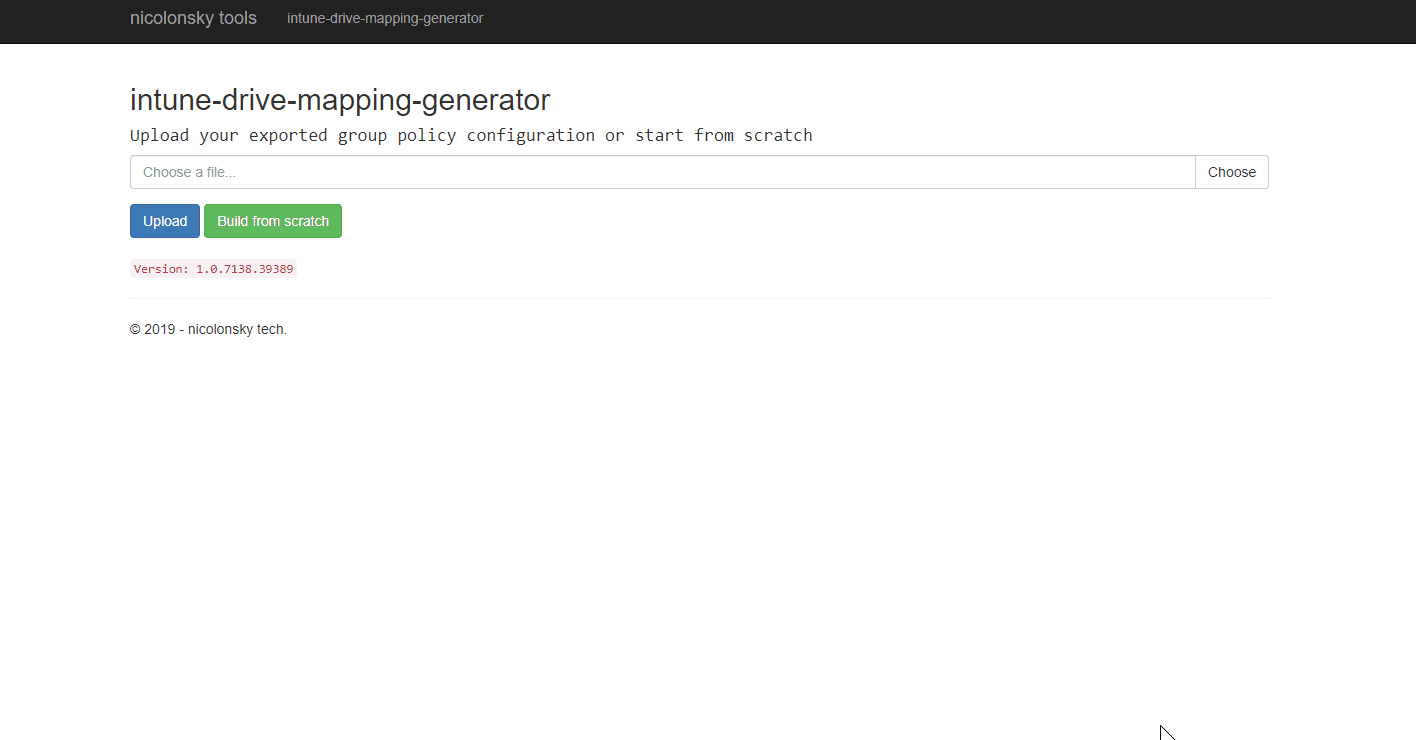The image size is (1416, 740).
Task: Click the word "Version:" in the red label
Action: tap(161, 269)
